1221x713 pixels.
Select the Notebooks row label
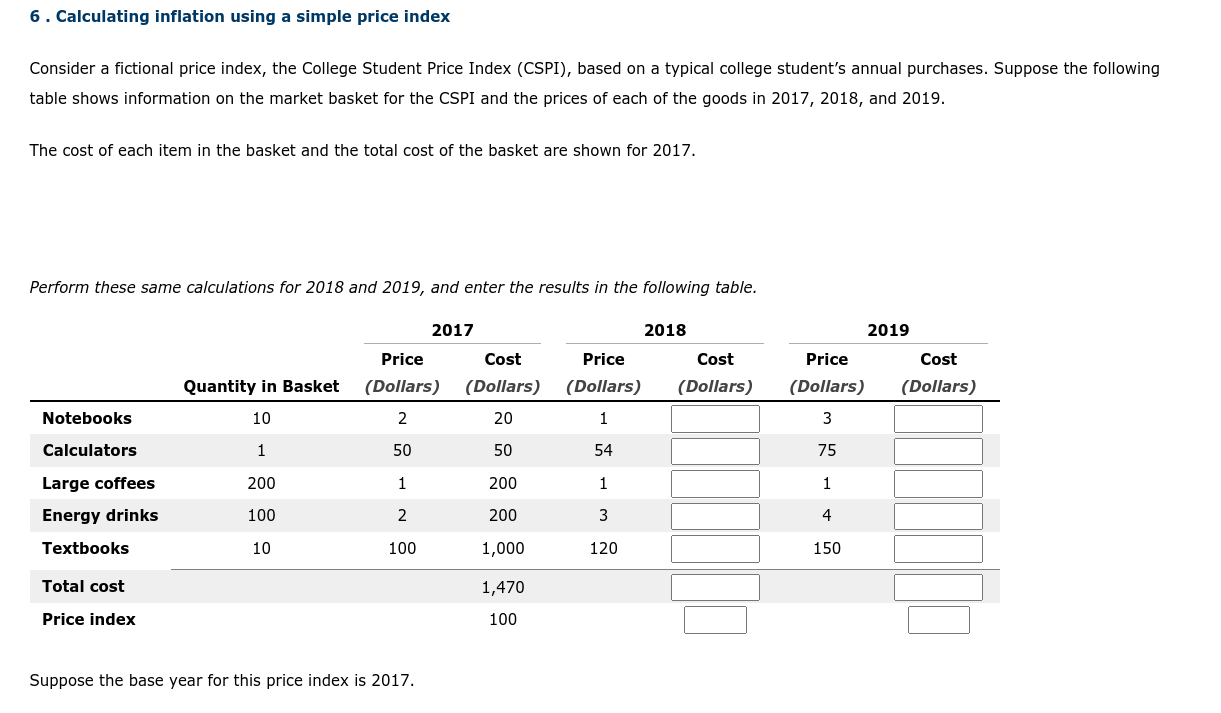(x=87, y=418)
